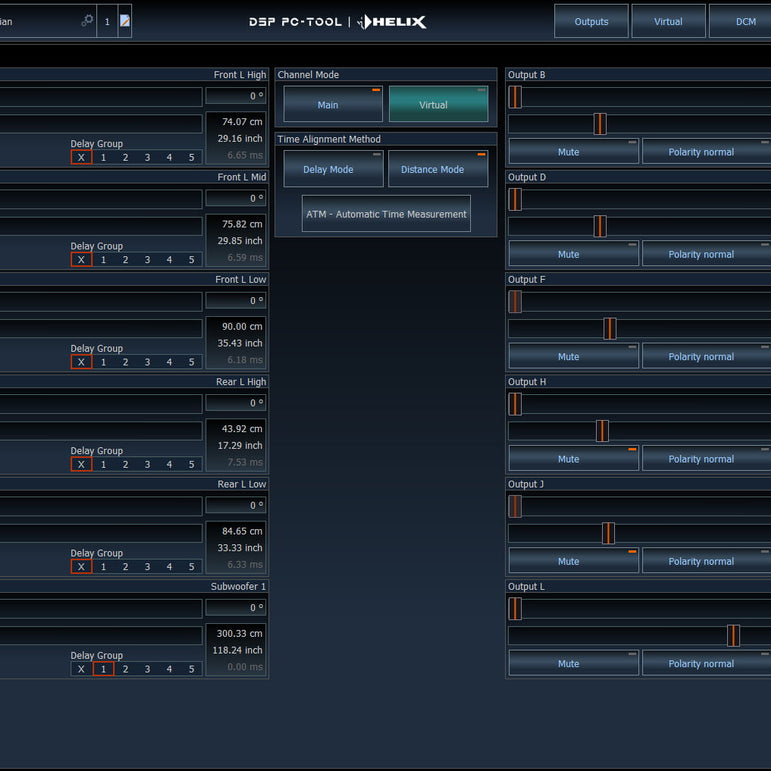Image resolution: width=771 pixels, height=771 pixels.
Task: Click the gear settings icon in top bar
Action: pos(87,20)
